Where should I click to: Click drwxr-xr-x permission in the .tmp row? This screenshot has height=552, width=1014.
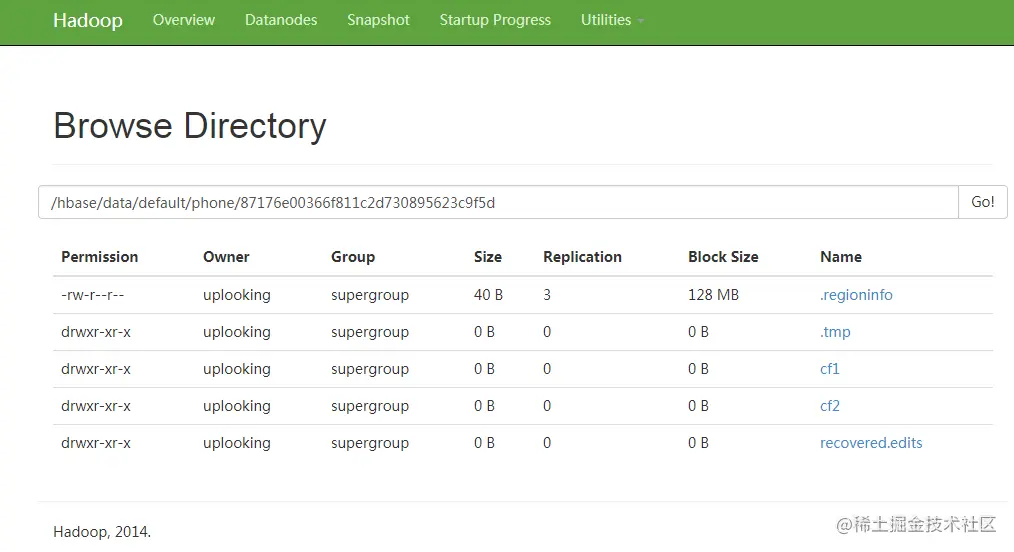tap(96, 332)
